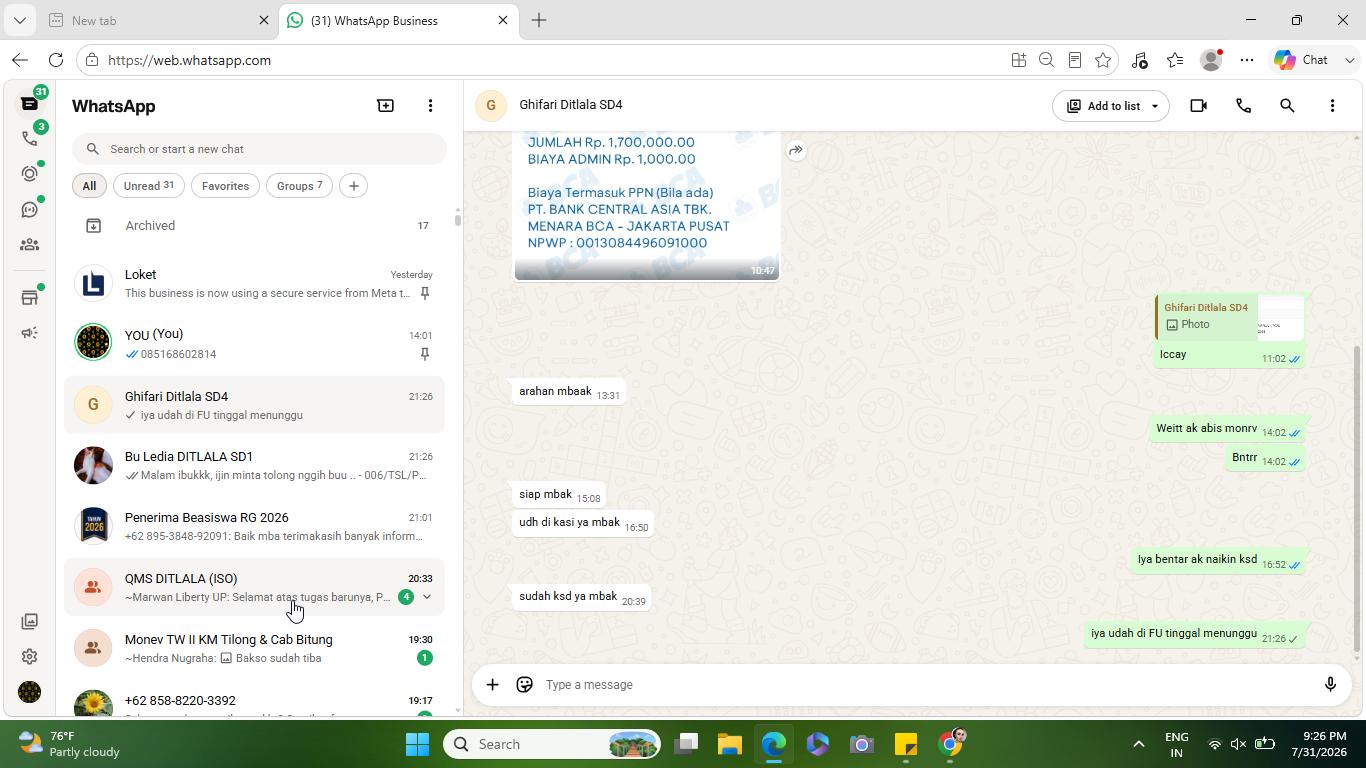The image size is (1366, 768).
Task: Start a voice call in chat header
Action: (1243, 105)
